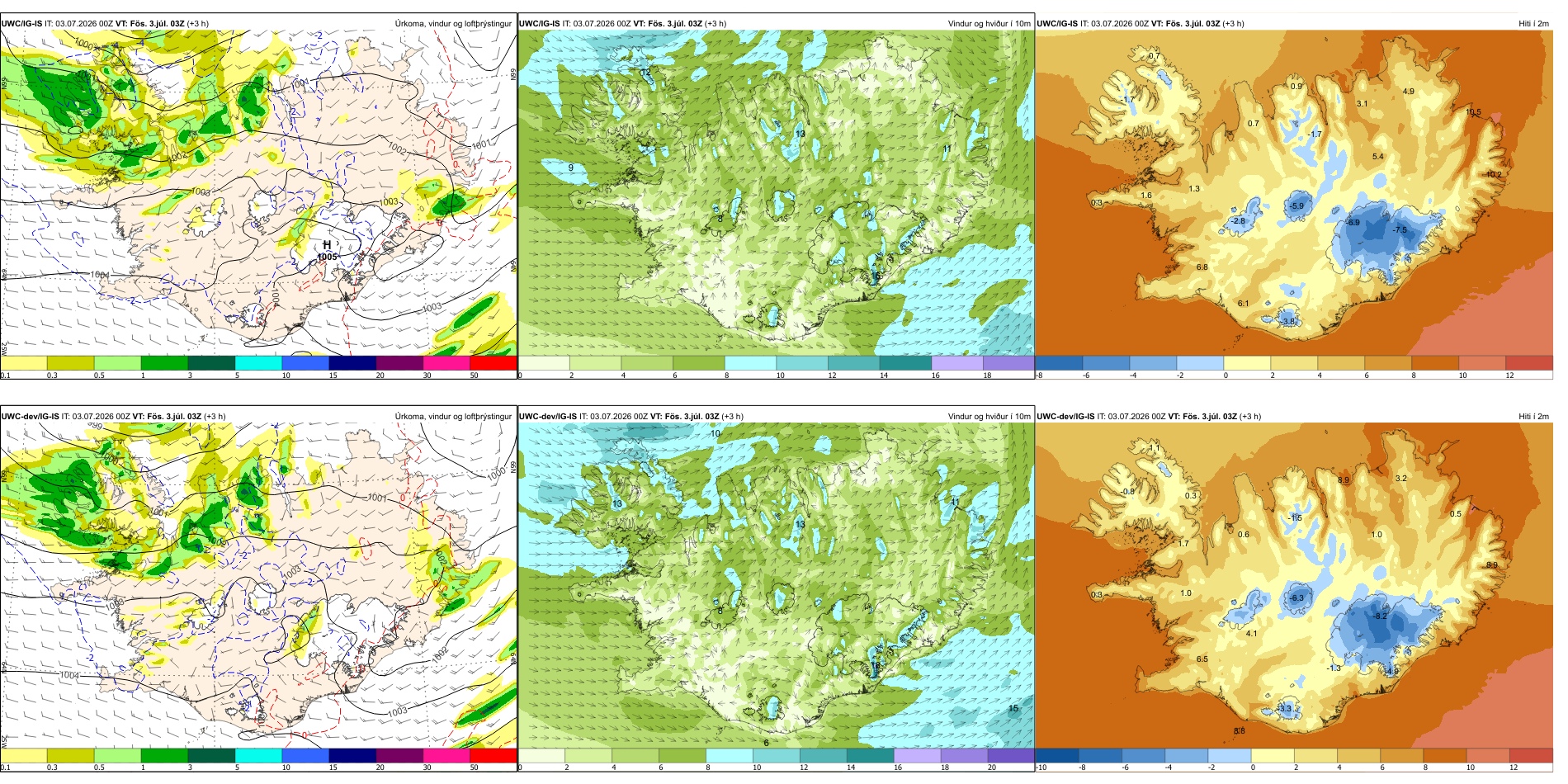Click the darkest blue -10 swatch in UWC-dev temperature legend

[1056, 756]
